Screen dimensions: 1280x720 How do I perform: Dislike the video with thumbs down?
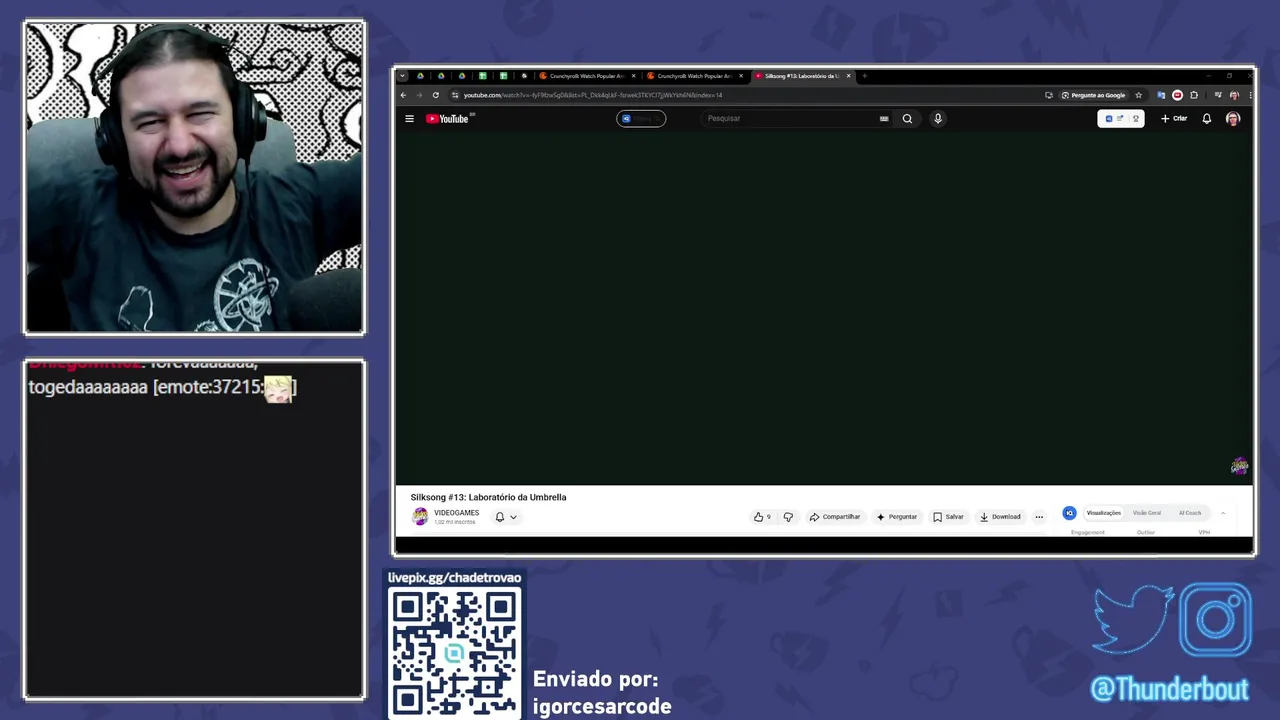pos(788,517)
